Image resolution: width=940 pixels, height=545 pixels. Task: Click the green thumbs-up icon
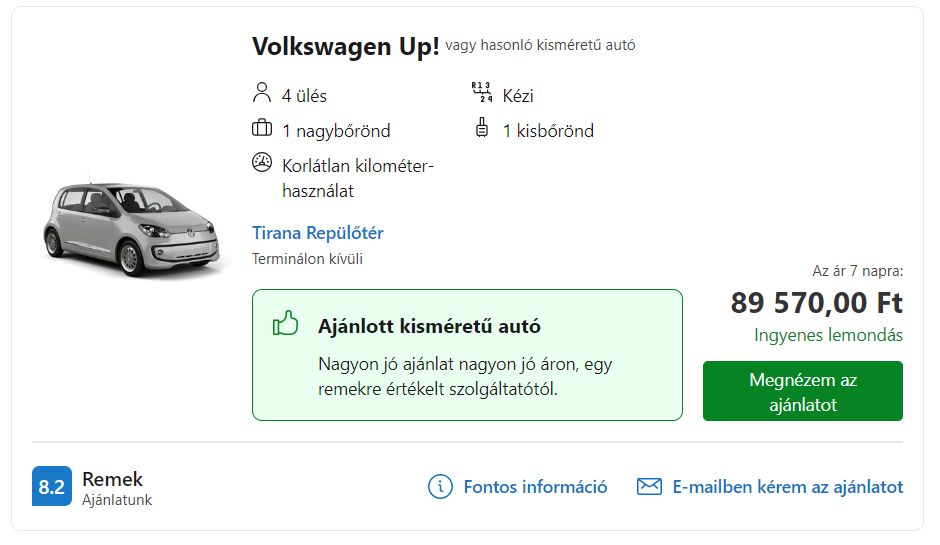point(285,323)
